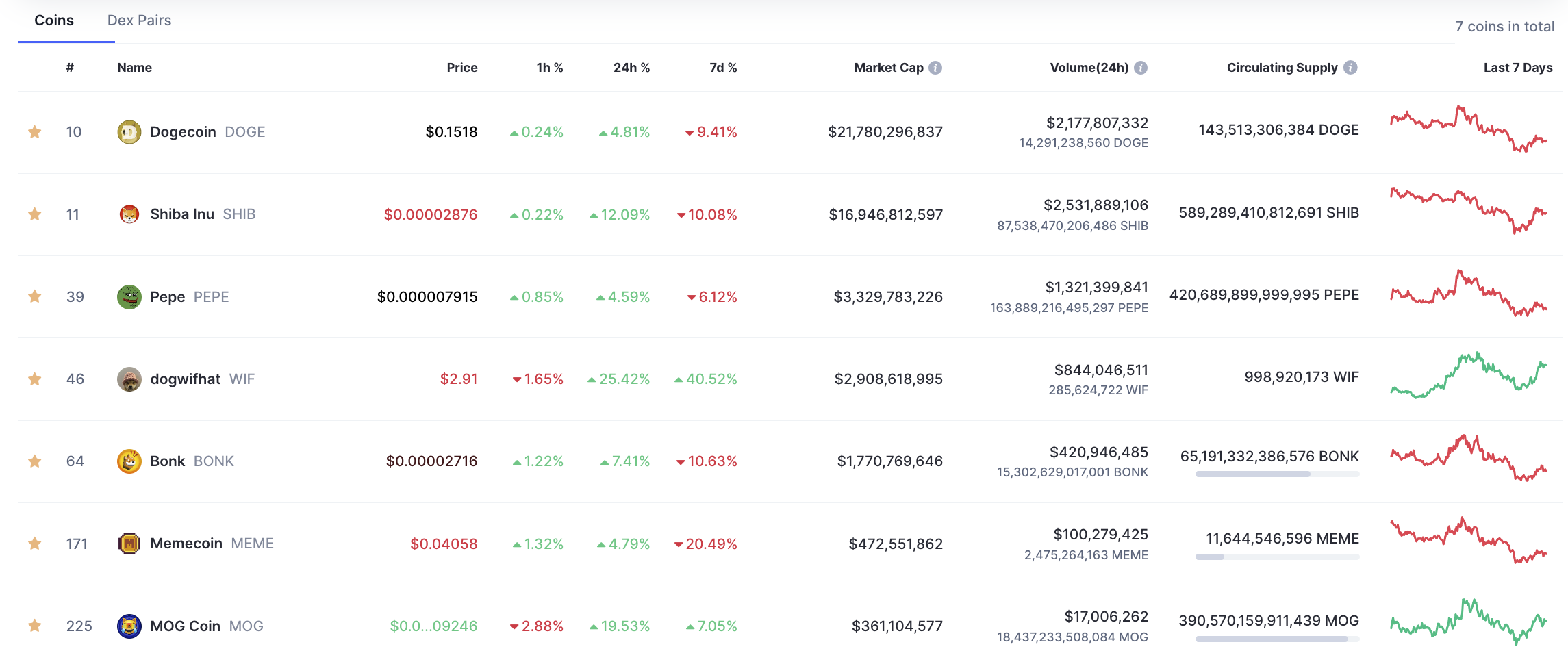Open the Circulating Supply info icon
The height and width of the screenshot is (664, 1568).
click(1350, 67)
